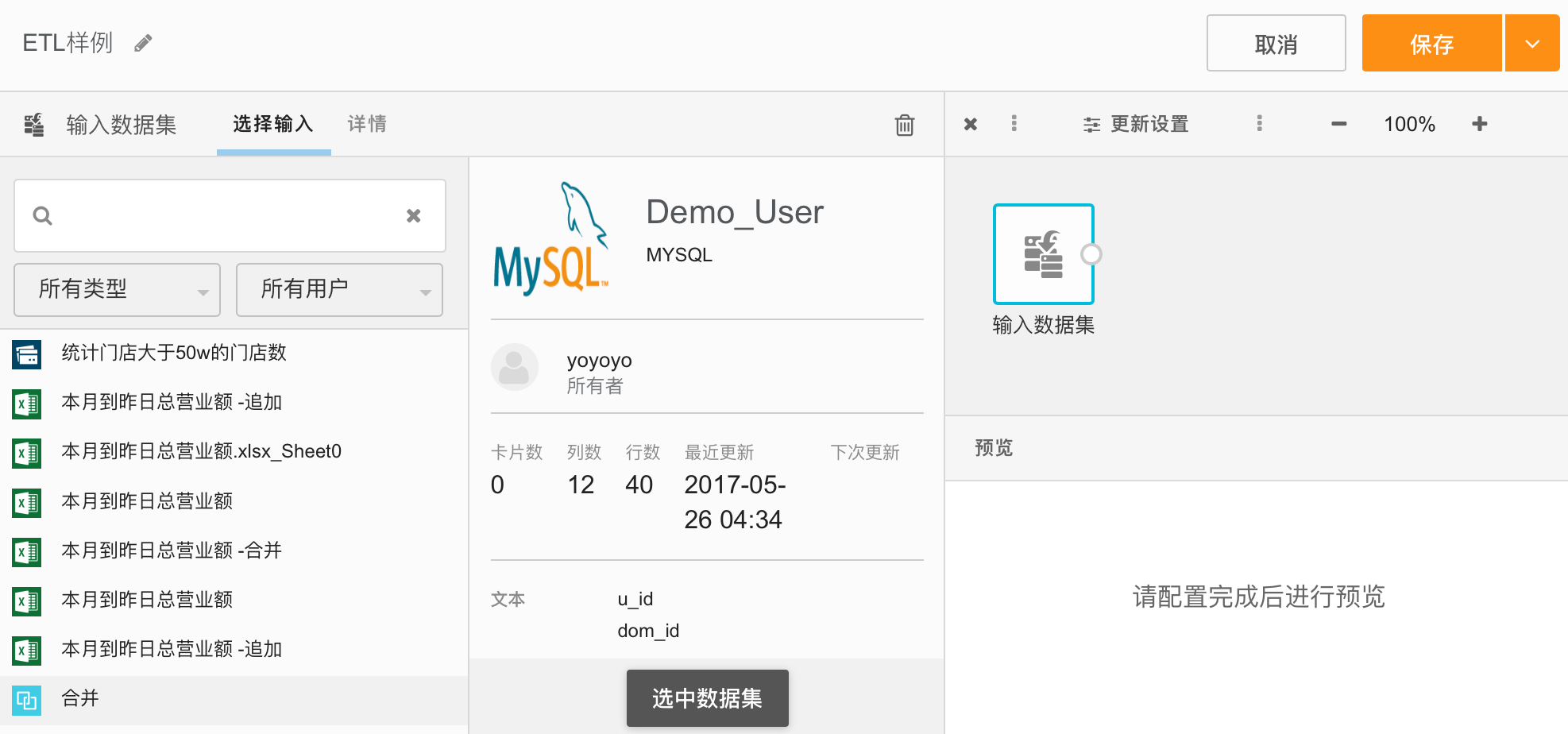Image resolution: width=1568 pixels, height=734 pixels.
Task: Open the dots menu after 更新设置
Action: click(x=1259, y=124)
